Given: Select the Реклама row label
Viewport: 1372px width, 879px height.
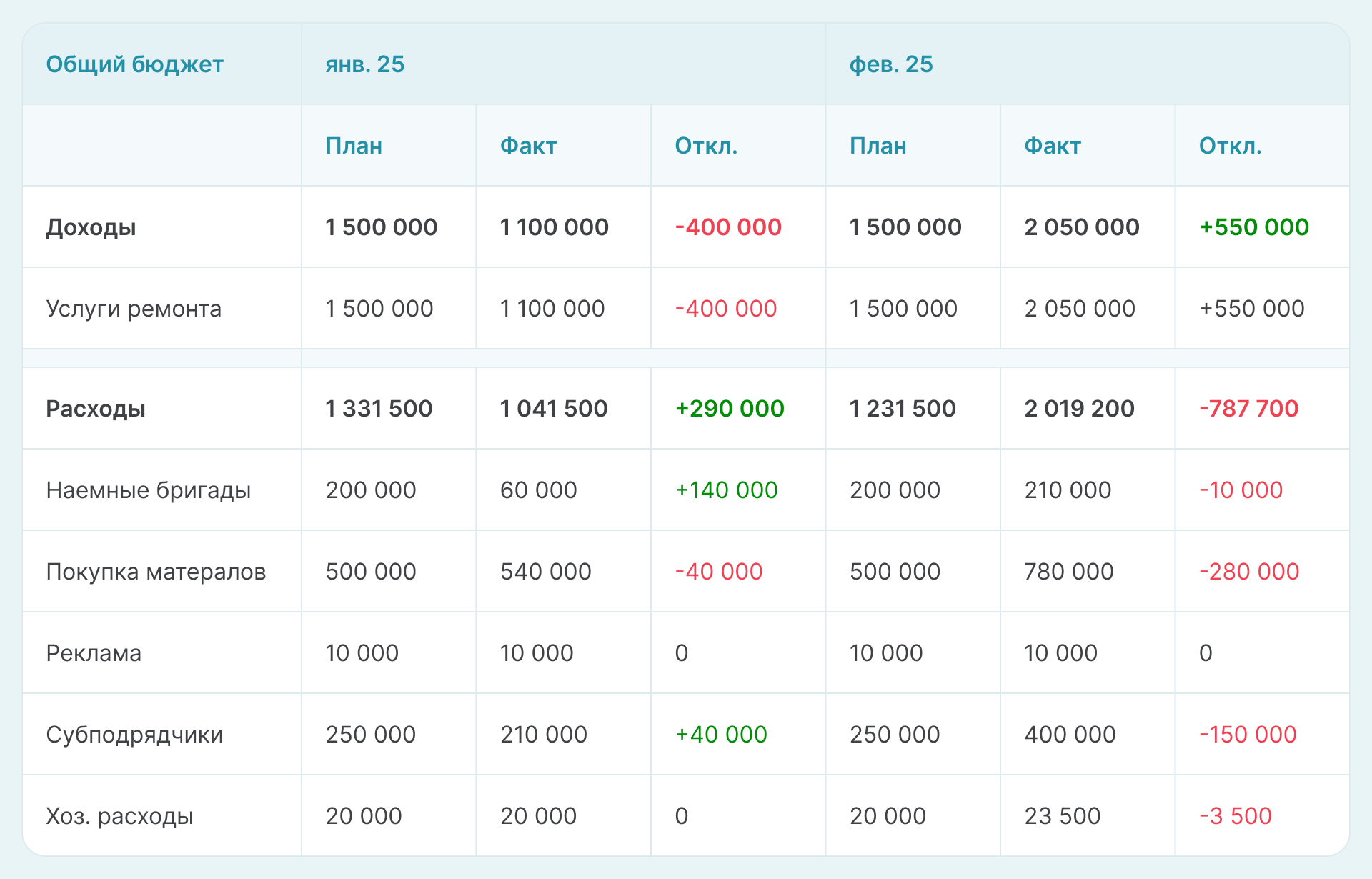Looking at the screenshot, I should click(94, 653).
